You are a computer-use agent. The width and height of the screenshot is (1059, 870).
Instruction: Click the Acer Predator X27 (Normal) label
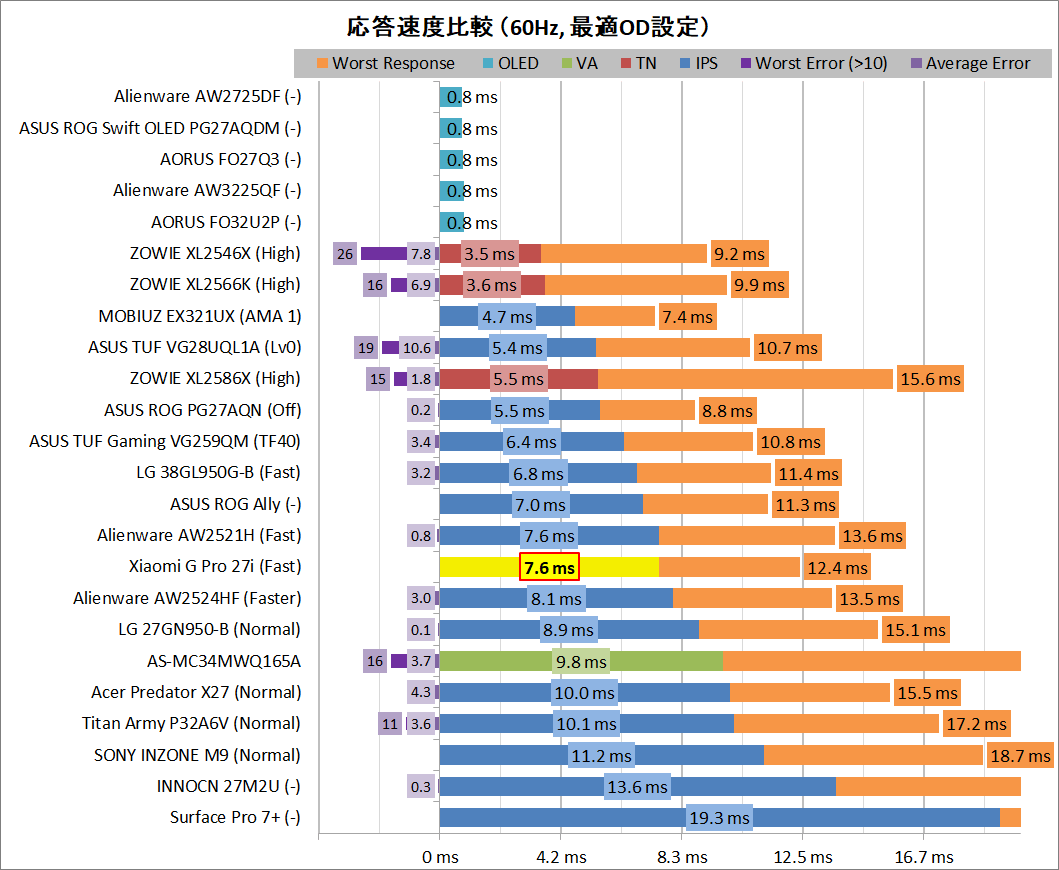[x=197, y=692]
